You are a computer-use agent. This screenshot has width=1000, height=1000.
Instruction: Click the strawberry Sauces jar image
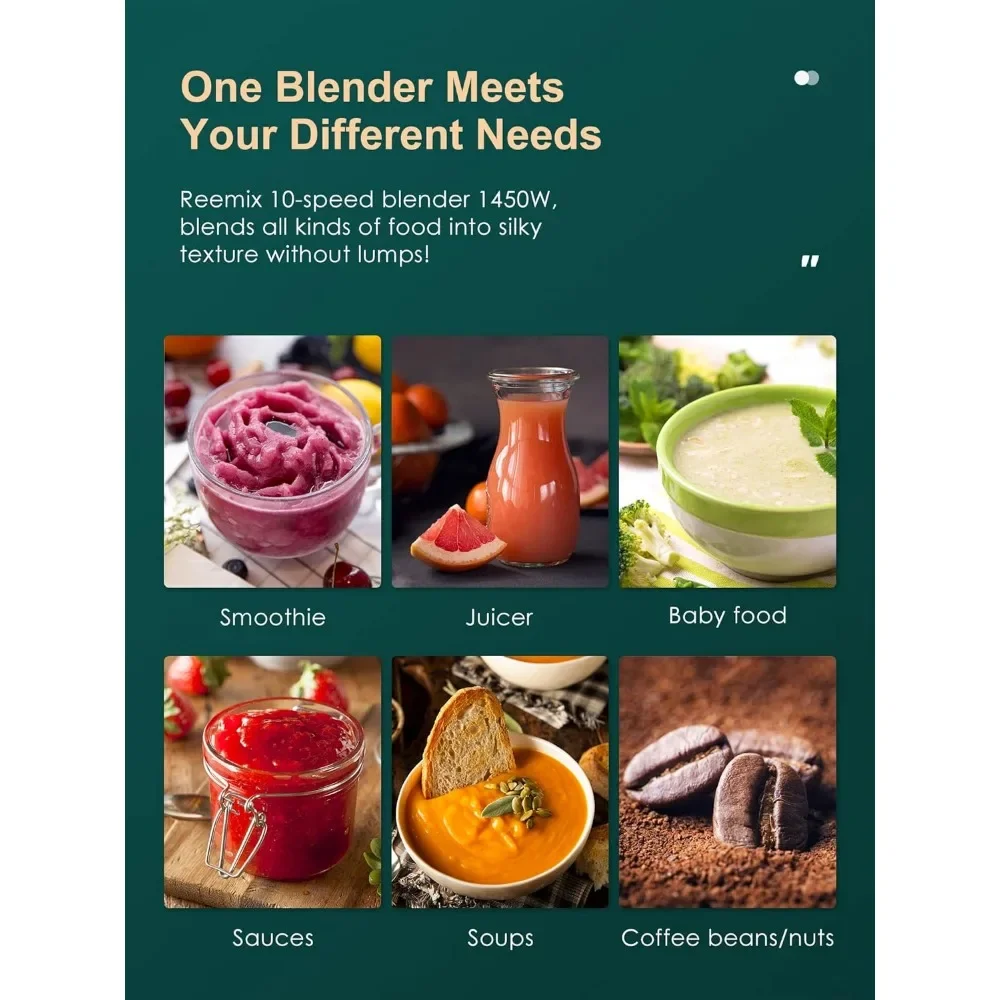click(x=272, y=782)
